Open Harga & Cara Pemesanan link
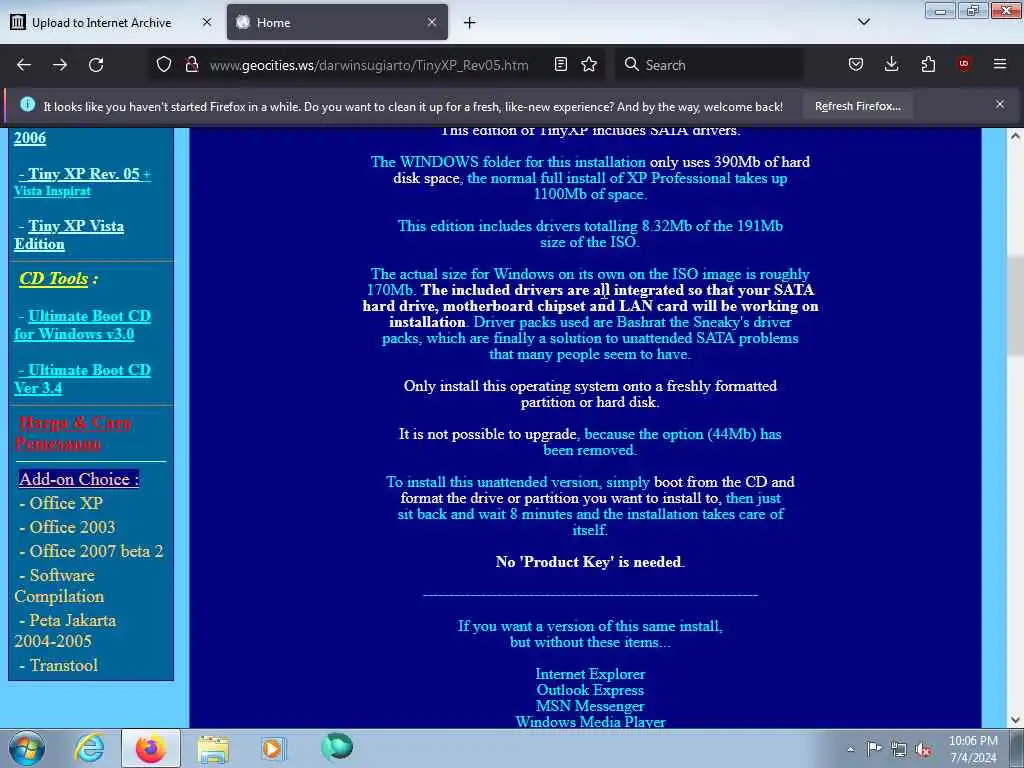The width and height of the screenshot is (1024, 768). click(73, 433)
